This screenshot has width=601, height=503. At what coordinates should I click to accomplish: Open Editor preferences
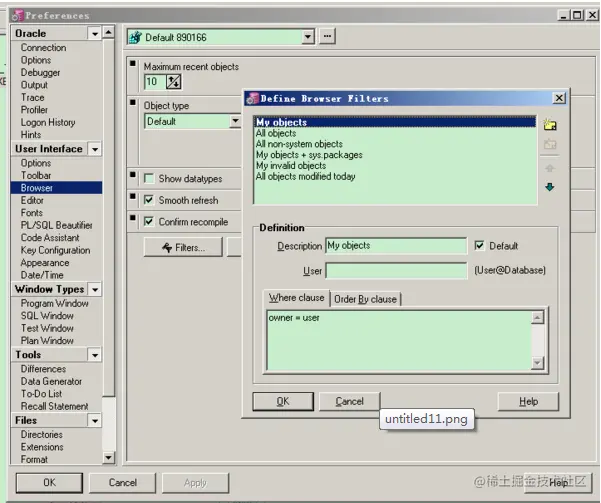click(x=32, y=200)
